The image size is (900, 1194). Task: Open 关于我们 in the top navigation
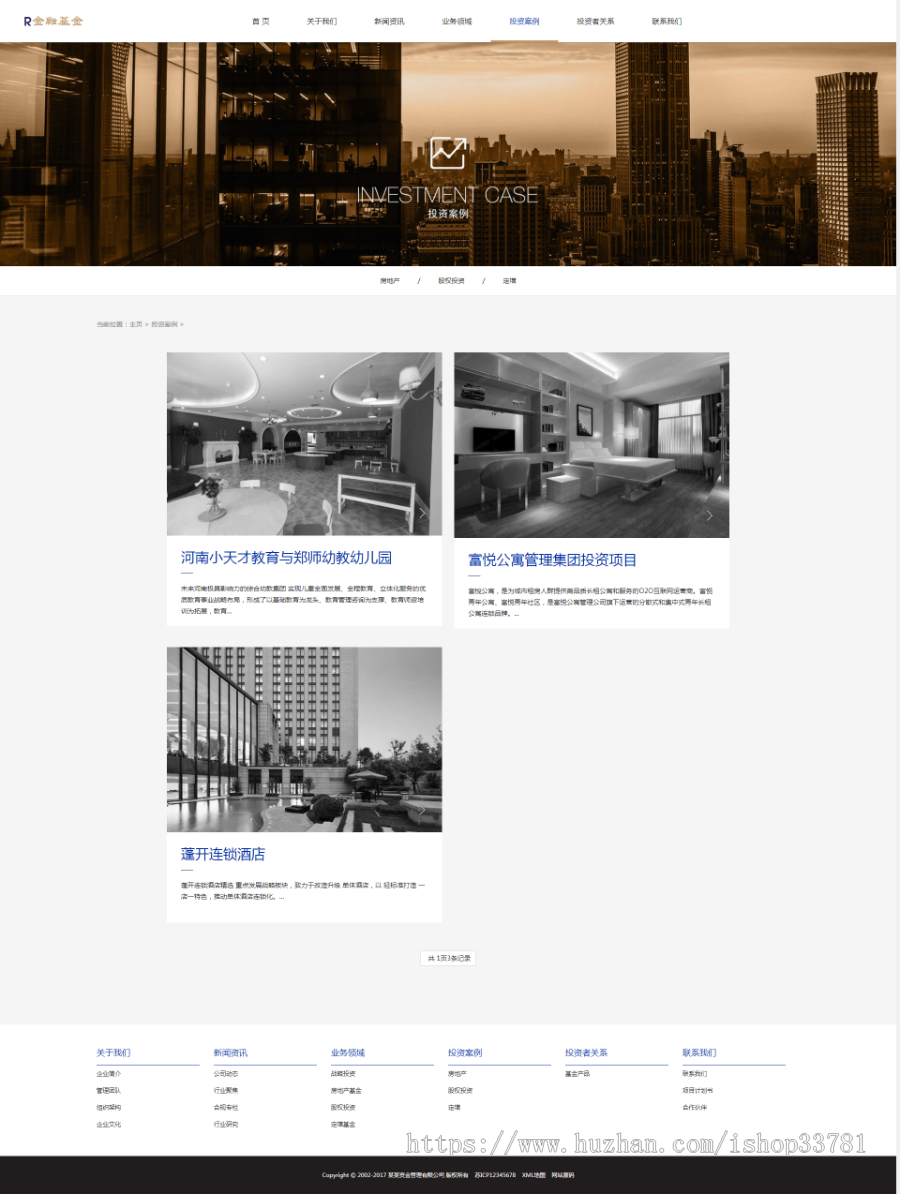pyautogui.click(x=321, y=21)
